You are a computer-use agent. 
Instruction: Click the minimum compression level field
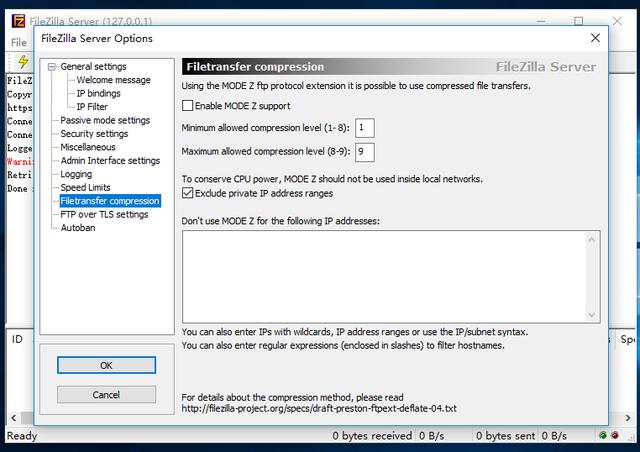click(x=365, y=128)
